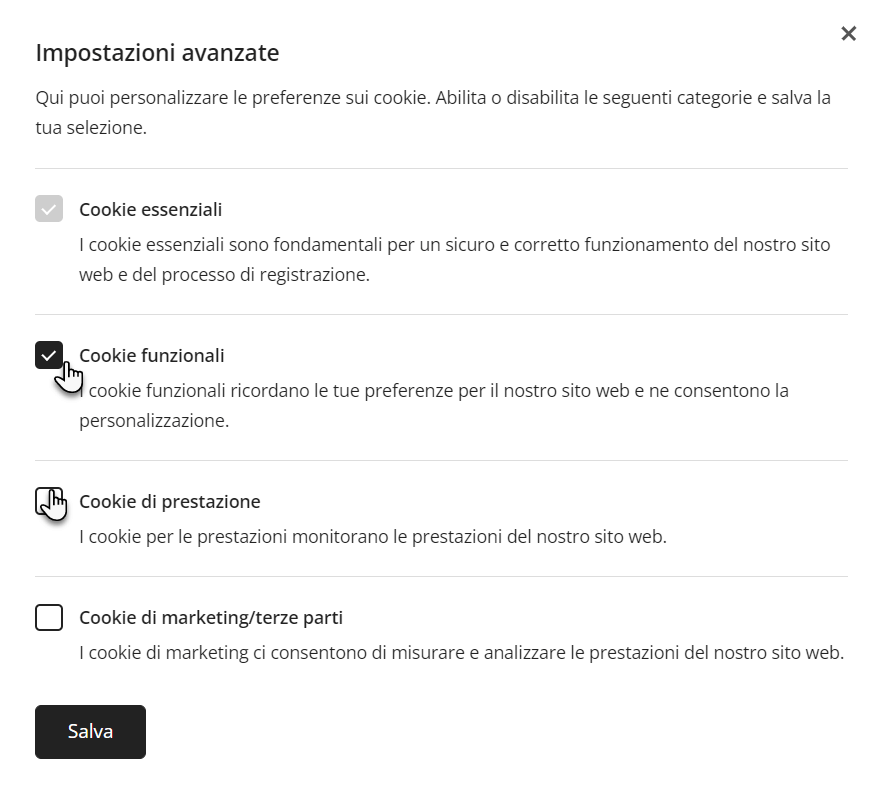
Task: Click the divider line beneath Cookie di prestazione section
Action: 441,576
